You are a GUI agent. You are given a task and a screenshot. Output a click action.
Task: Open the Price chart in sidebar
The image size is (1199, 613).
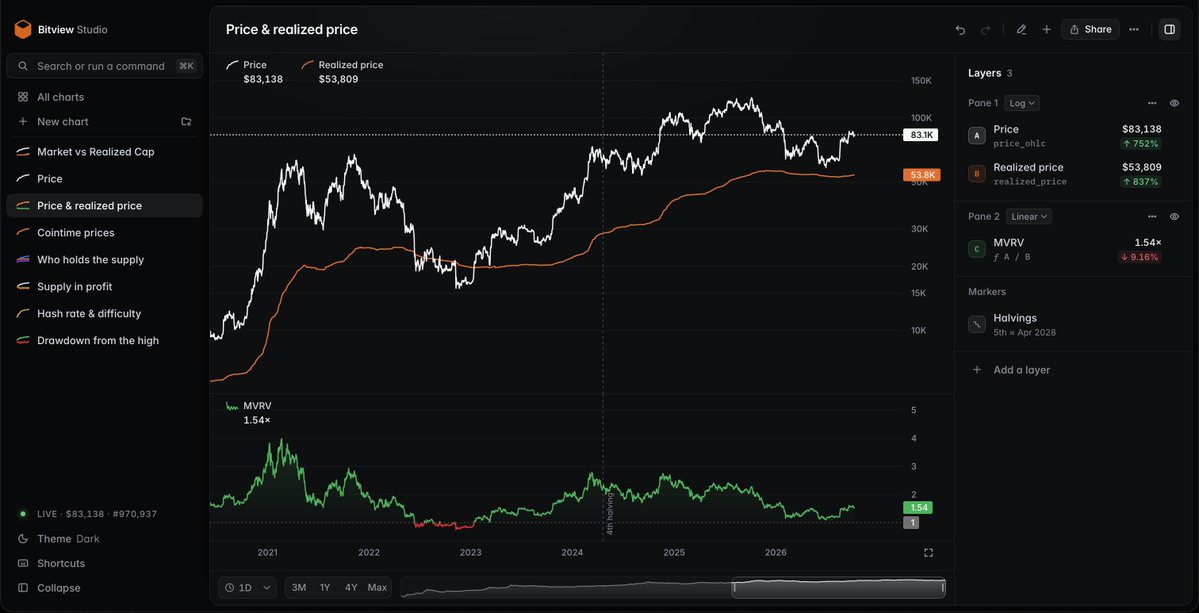pyautogui.click(x=104, y=179)
